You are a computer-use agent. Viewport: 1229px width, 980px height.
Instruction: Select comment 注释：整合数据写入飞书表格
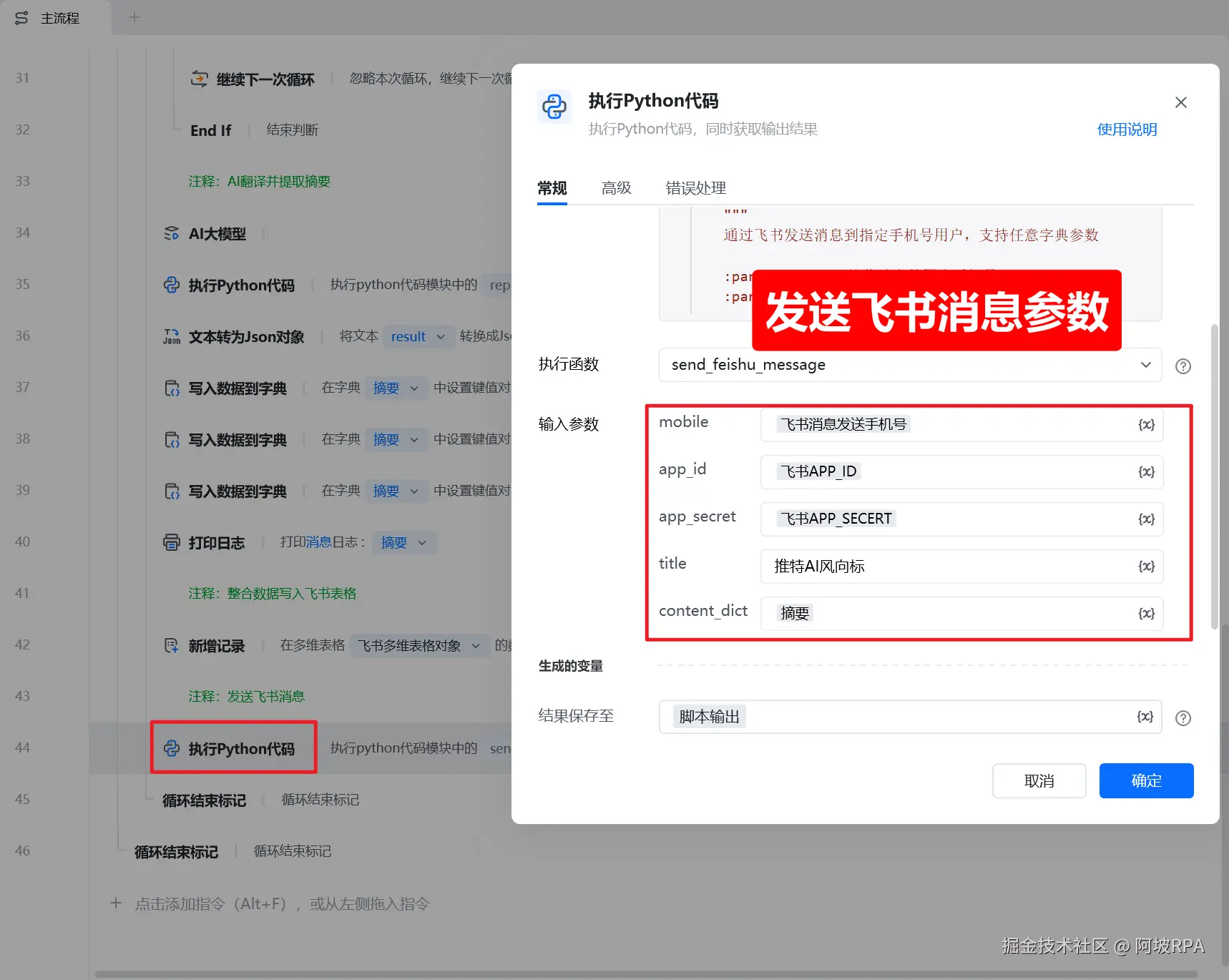273,594
